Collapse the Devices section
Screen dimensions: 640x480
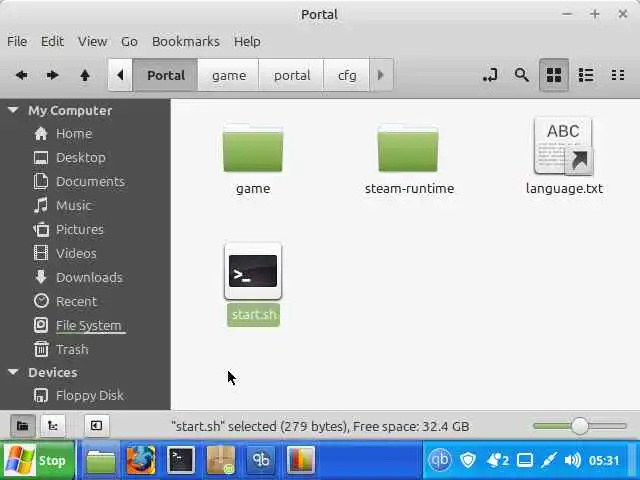click(x=13, y=372)
